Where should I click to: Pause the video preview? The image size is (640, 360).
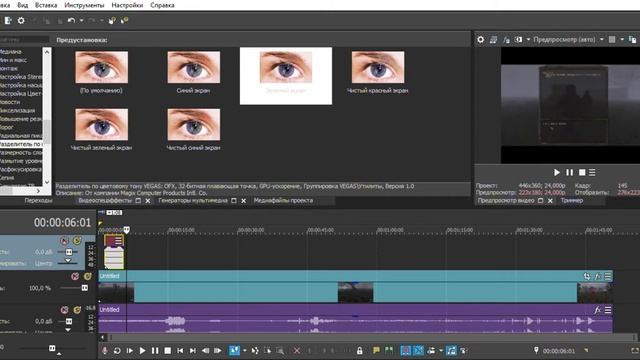[569, 173]
